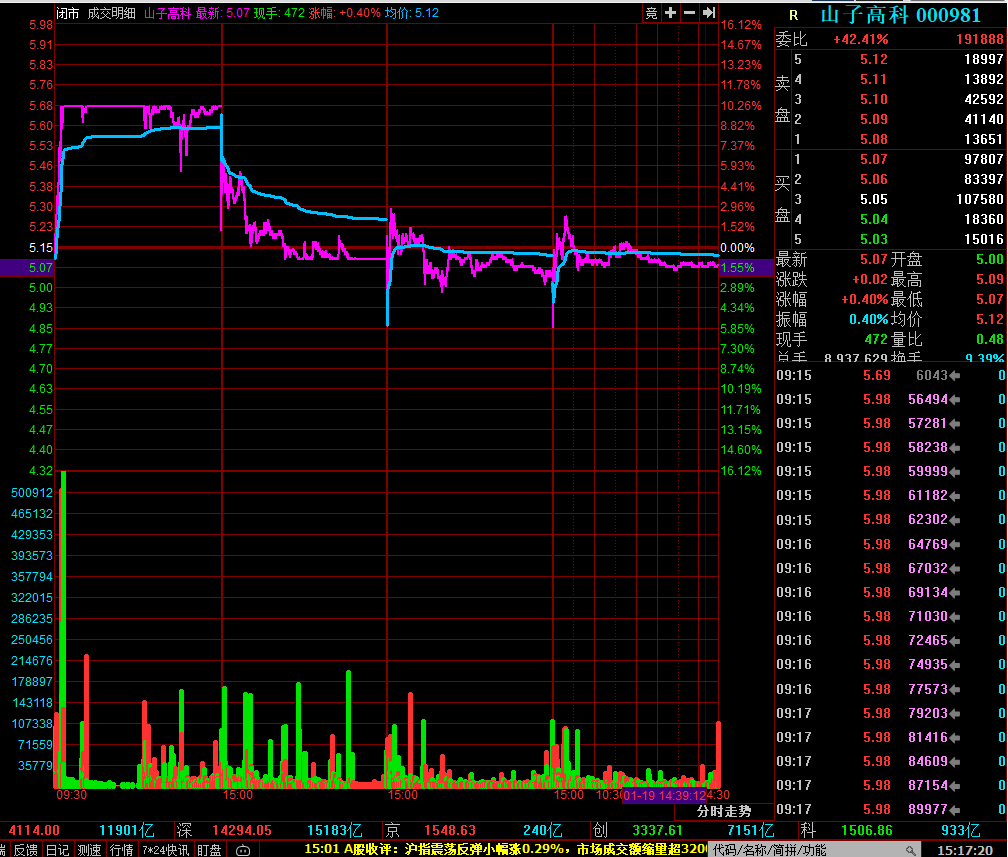Screen dimensions: 1008x857
Task: Click buy level 3 price 5.05
Action: pyautogui.click(x=874, y=199)
